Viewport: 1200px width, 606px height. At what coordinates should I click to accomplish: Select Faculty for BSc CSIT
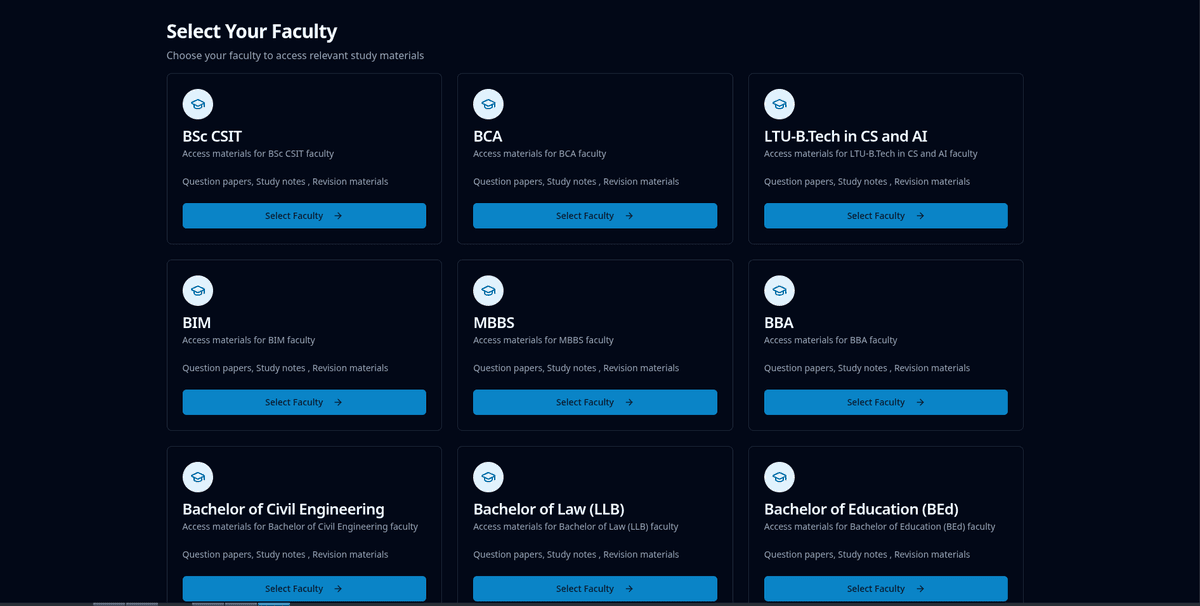pos(304,215)
